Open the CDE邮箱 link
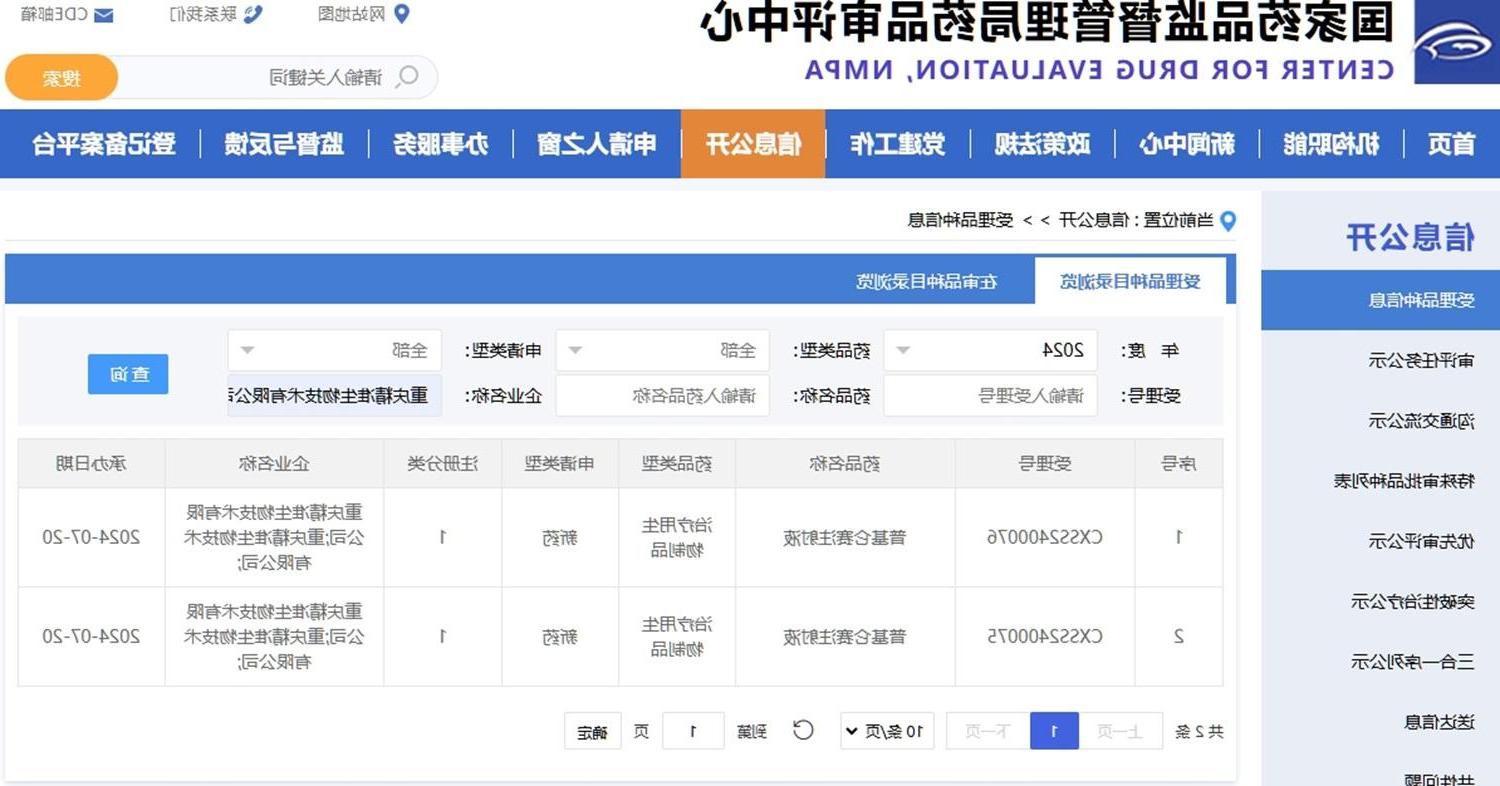The width and height of the screenshot is (1500, 786). coord(54,14)
